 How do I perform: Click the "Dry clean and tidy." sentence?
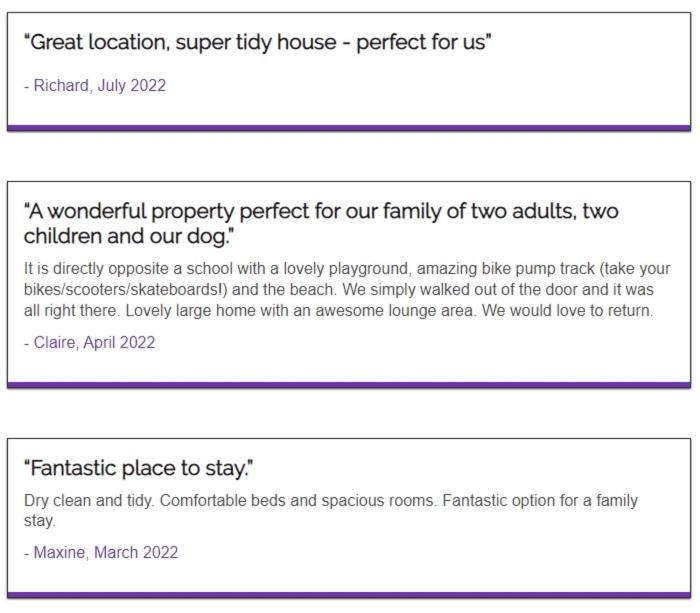coord(89,500)
